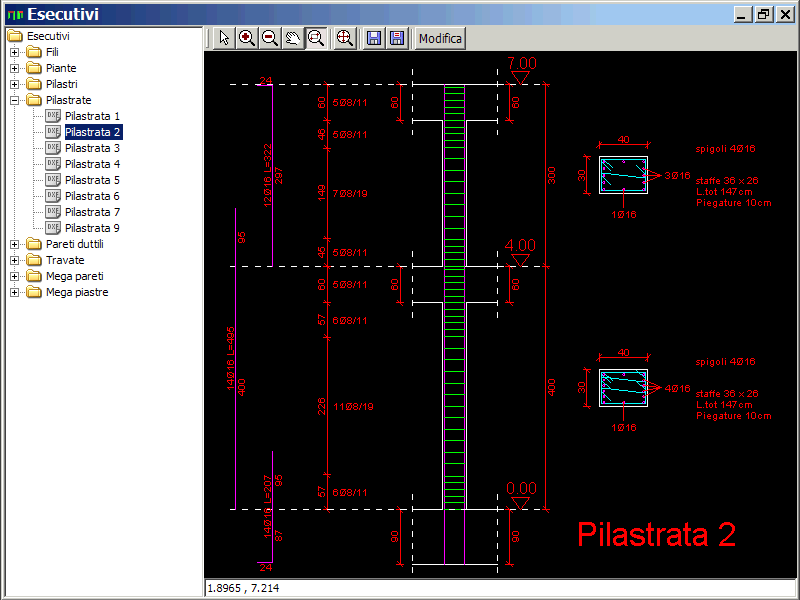Click the save disk icon with red label
The height and width of the screenshot is (600, 800).
click(x=397, y=38)
